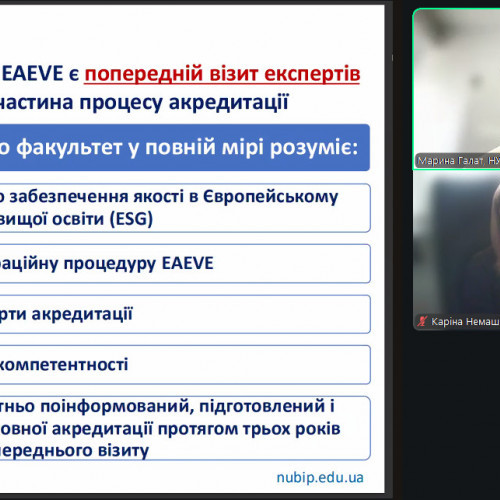The width and height of the screenshot is (500, 500).
Task: Click the Каріна Немаш name label
Action: (465, 322)
